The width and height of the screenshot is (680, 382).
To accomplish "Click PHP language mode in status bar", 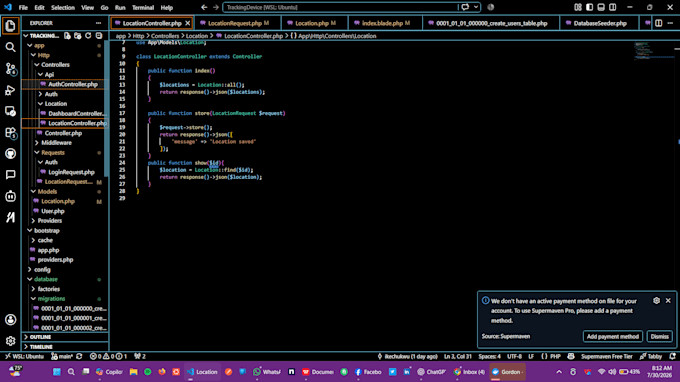I will point(555,356).
